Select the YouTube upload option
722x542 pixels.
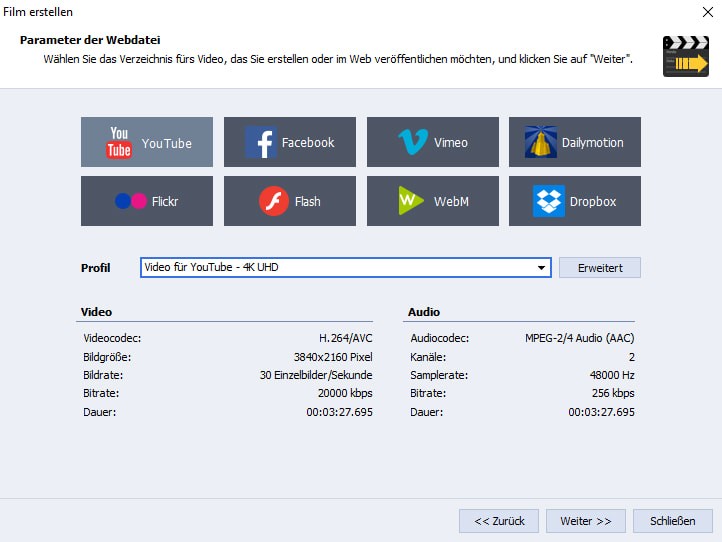tap(147, 143)
